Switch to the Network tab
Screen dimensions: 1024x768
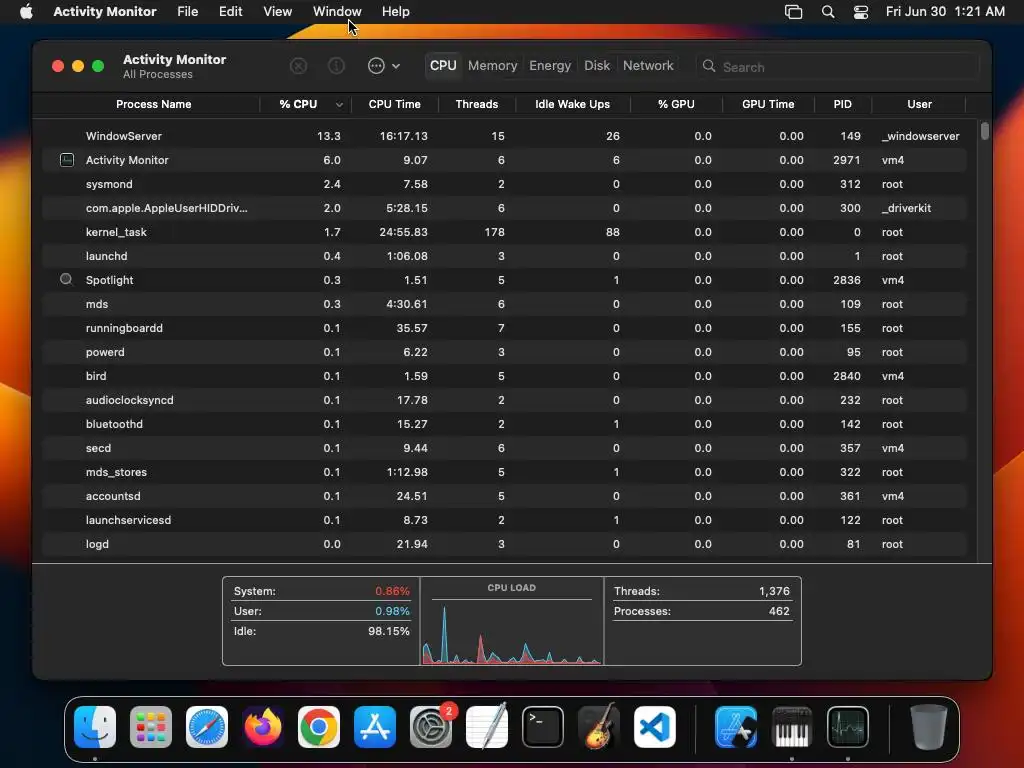tap(648, 65)
